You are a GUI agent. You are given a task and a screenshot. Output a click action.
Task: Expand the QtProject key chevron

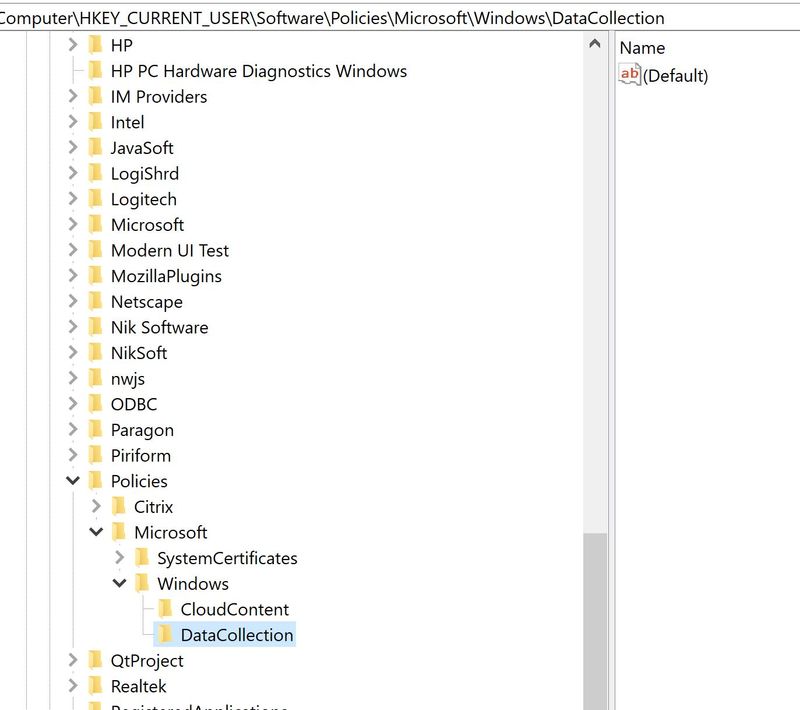(73, 660)
